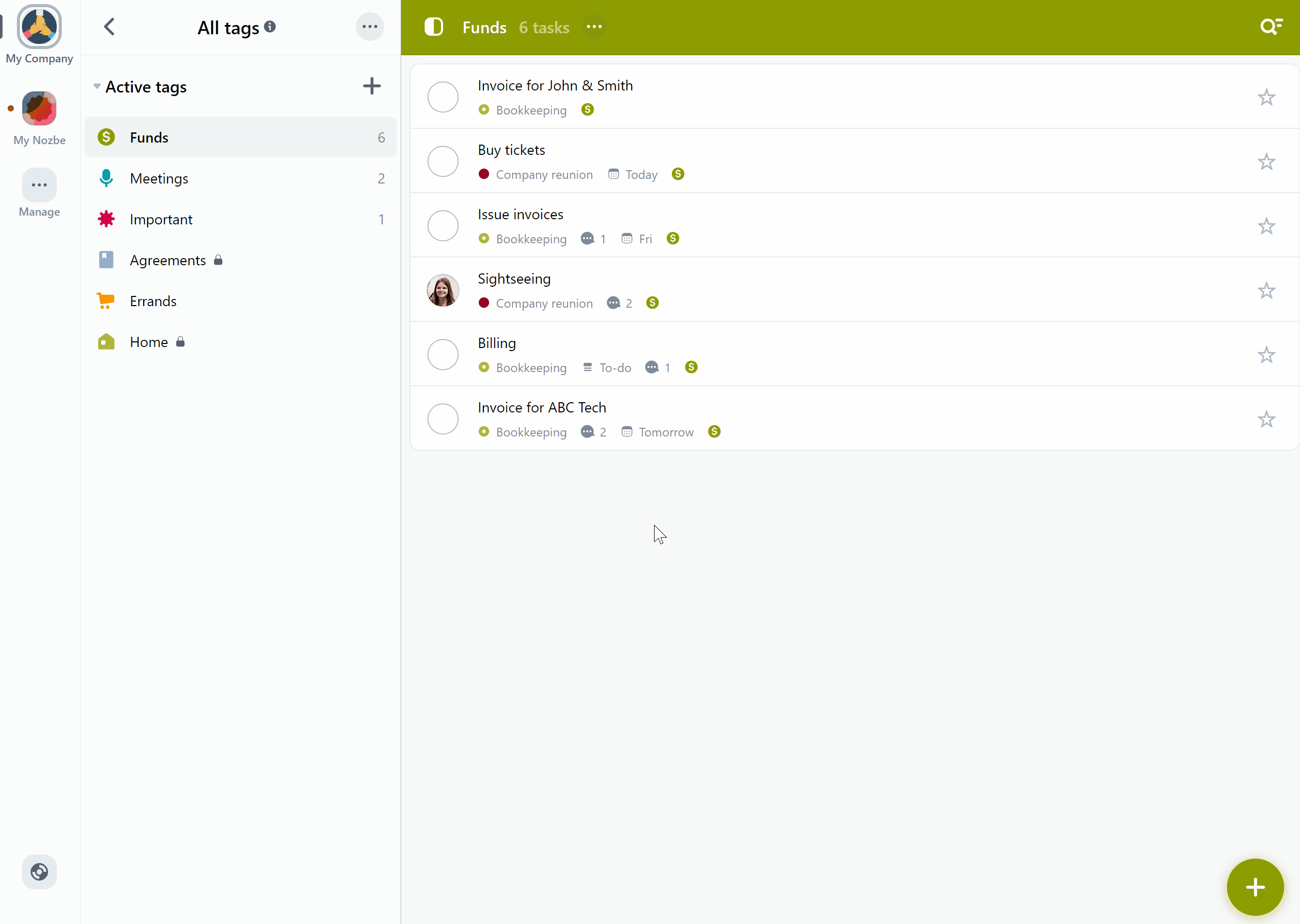
Task: Click the add new task button
Action: pyautogui.click(x=1254, y=886)
